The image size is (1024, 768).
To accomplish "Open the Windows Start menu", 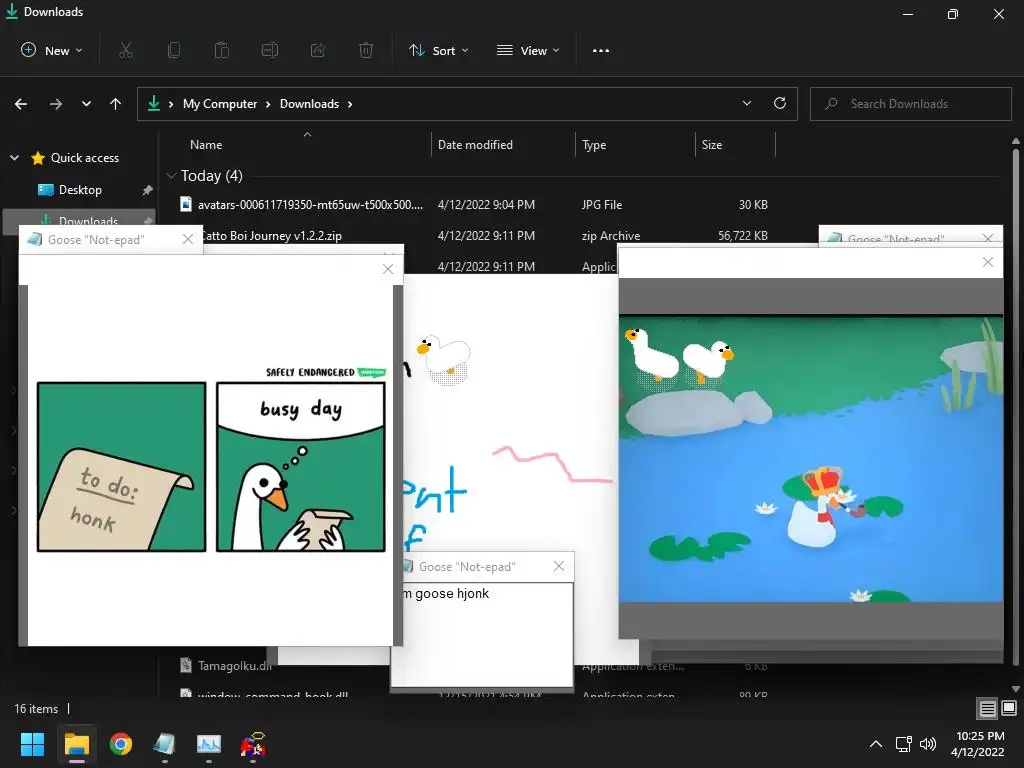I will tap(32, 744).
